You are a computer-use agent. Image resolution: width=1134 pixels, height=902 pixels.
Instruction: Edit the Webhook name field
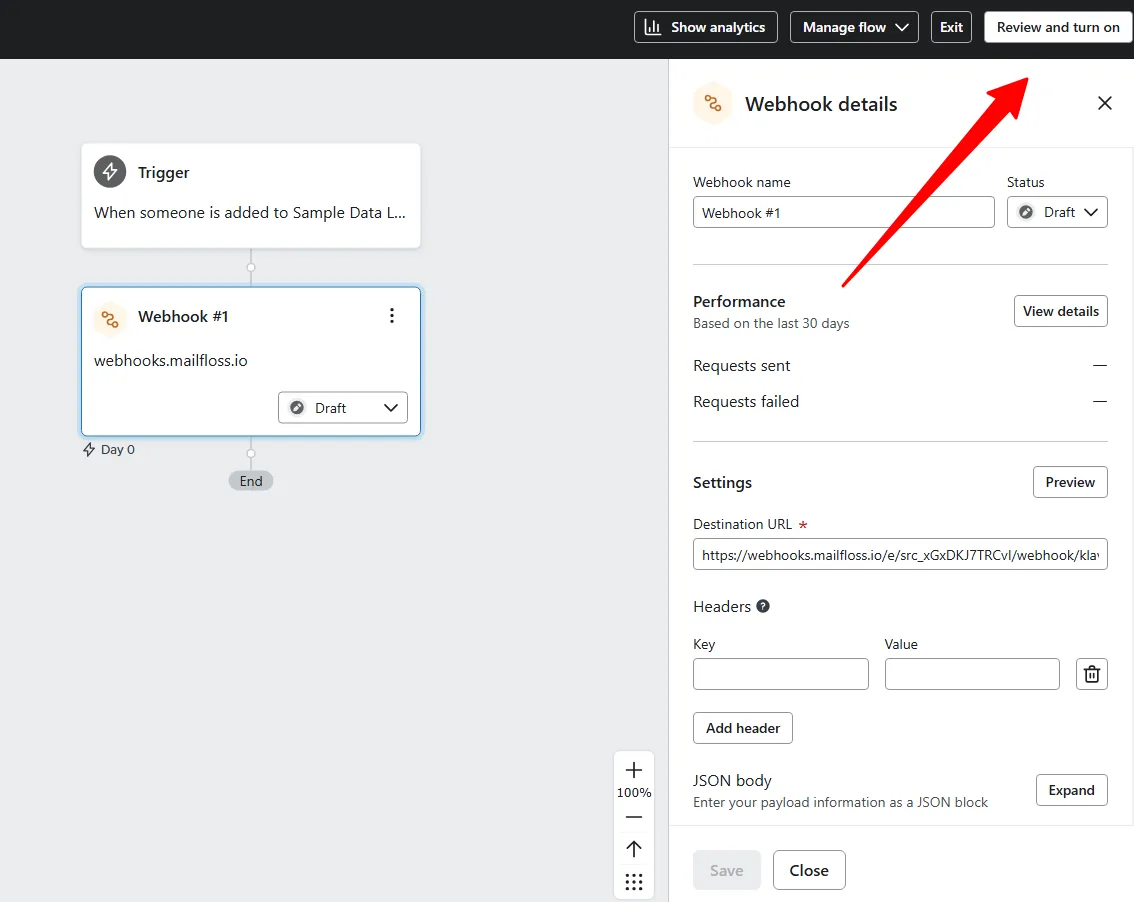point(843,213)
